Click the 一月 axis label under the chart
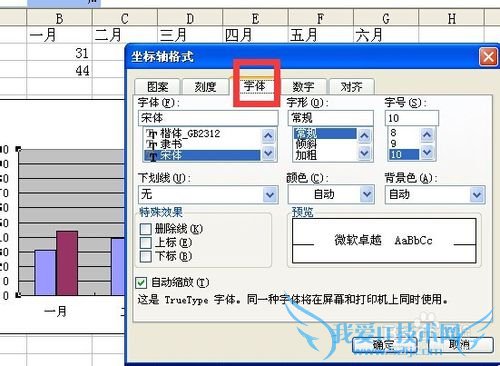Image resolution: width=500 pixels, height=366 pixels. coord(55,312)
